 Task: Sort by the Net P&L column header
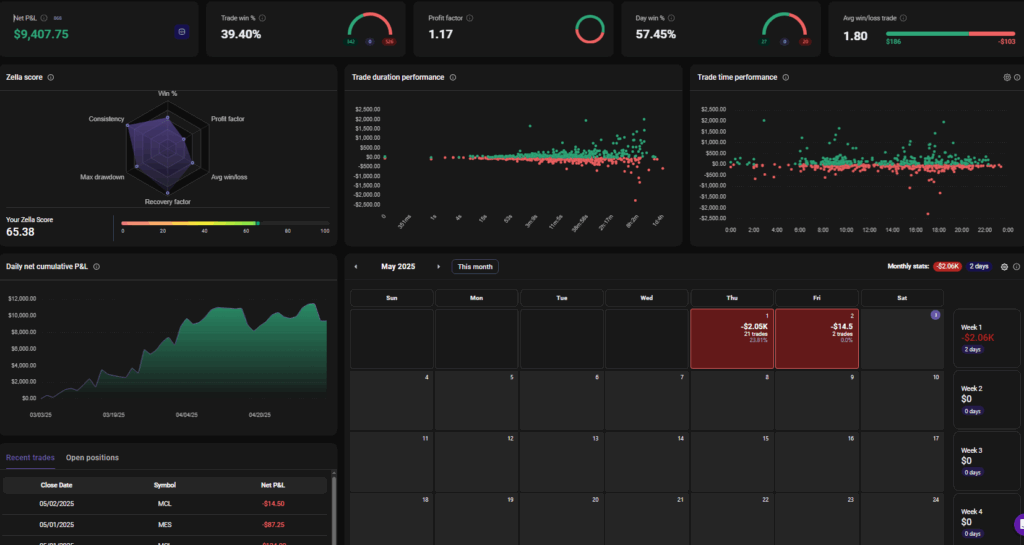pos(272,485)
